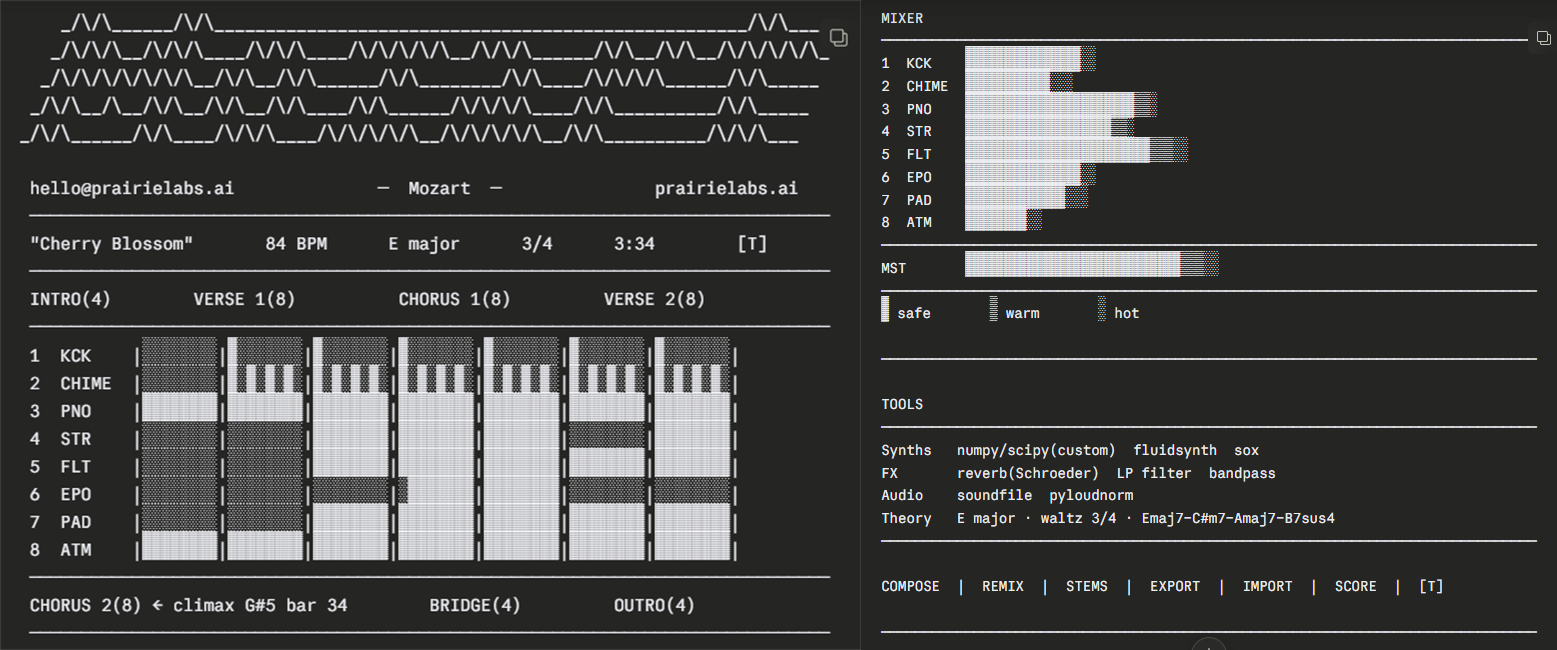This screenshot has width=1557, height=650.
Task: Click the MST master level bar
Action: point(1091,264)
